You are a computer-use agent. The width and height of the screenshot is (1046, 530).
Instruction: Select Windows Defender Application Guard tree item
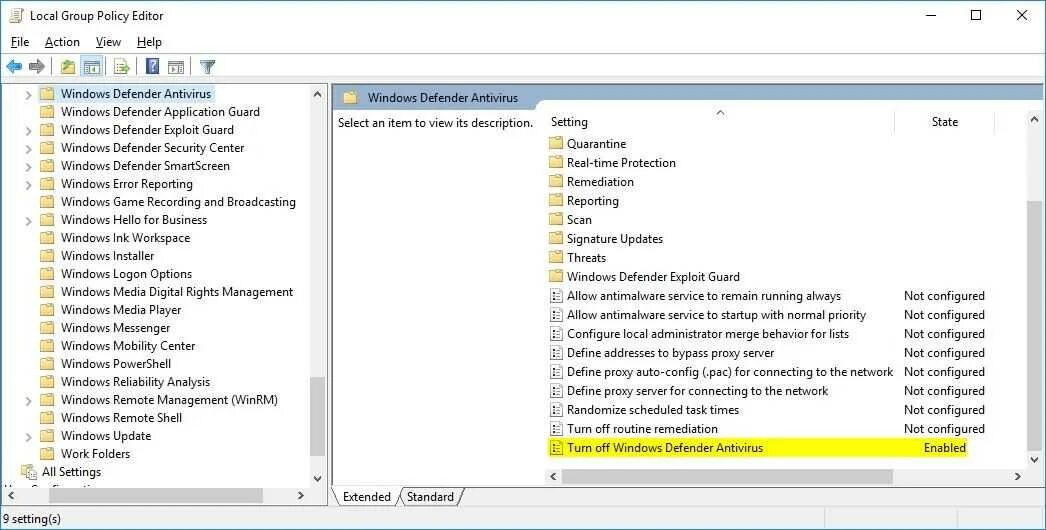click(160, 111)
